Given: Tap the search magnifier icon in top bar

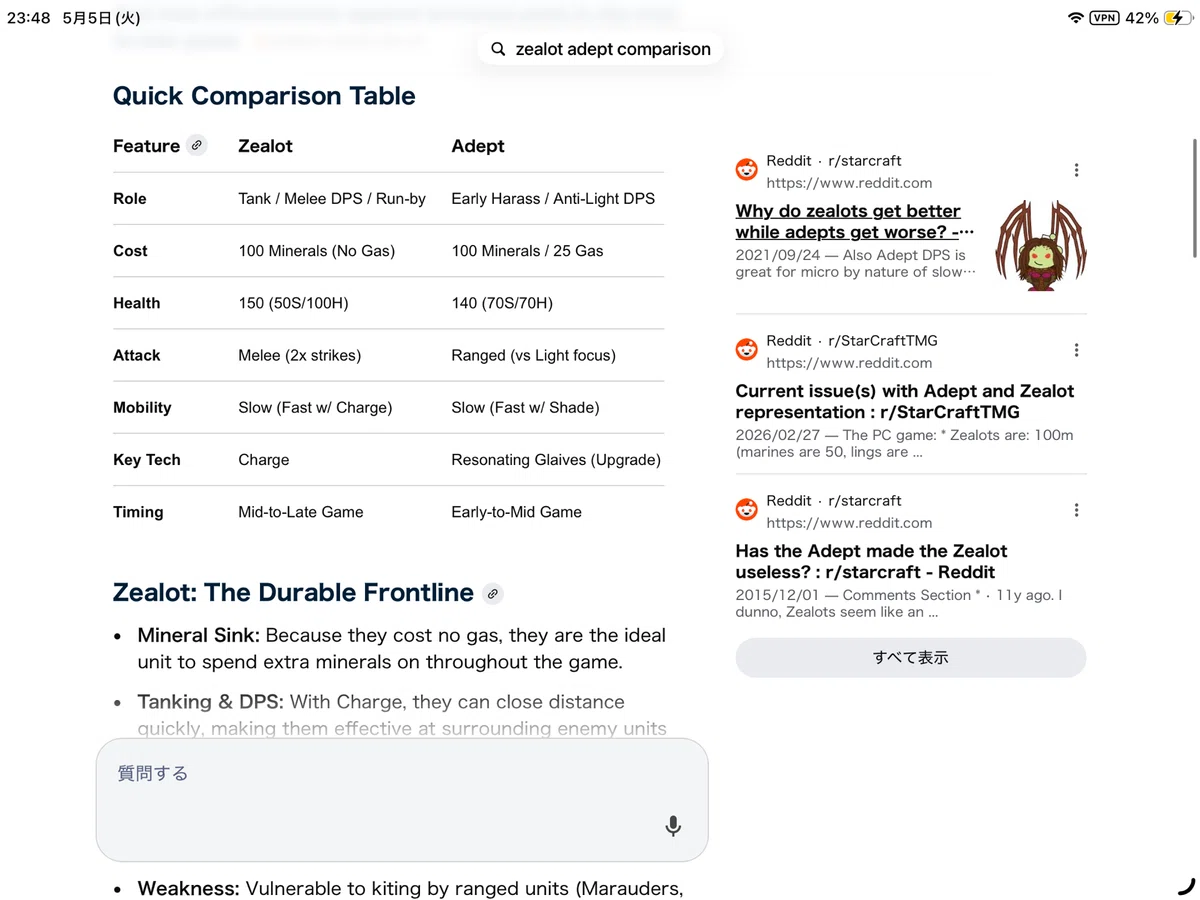Looking at the screenshot, I should tap(498, 49).
